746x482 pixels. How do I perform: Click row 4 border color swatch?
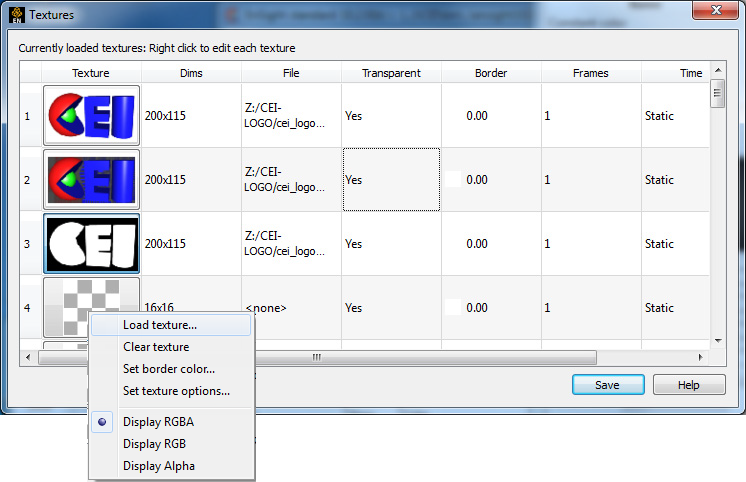click(x=452, y=307)
